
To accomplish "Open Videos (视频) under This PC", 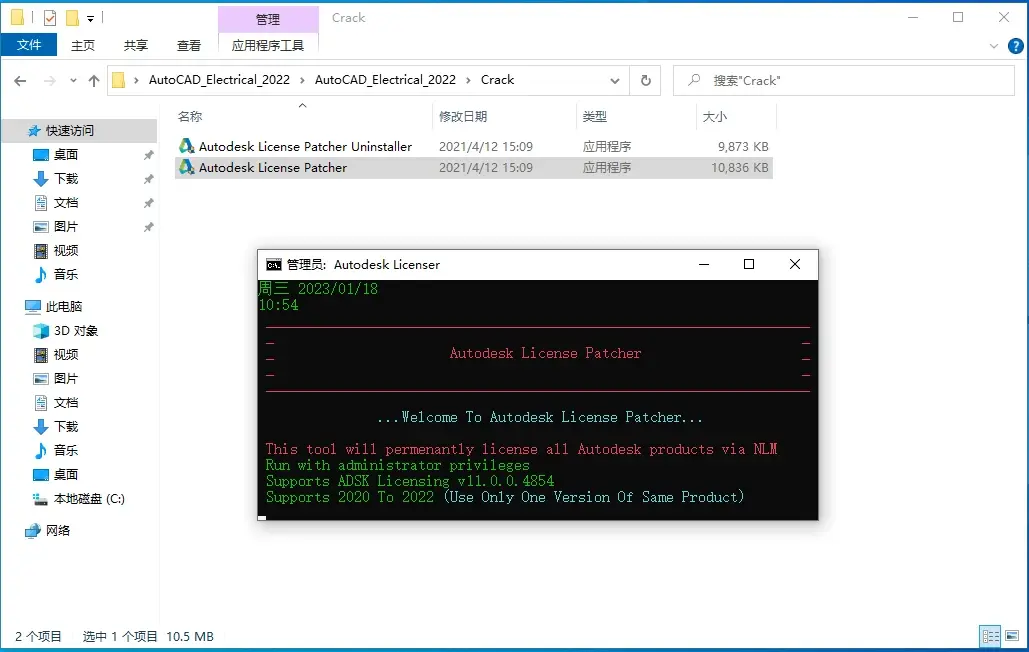I will click(x=66, y=355).
